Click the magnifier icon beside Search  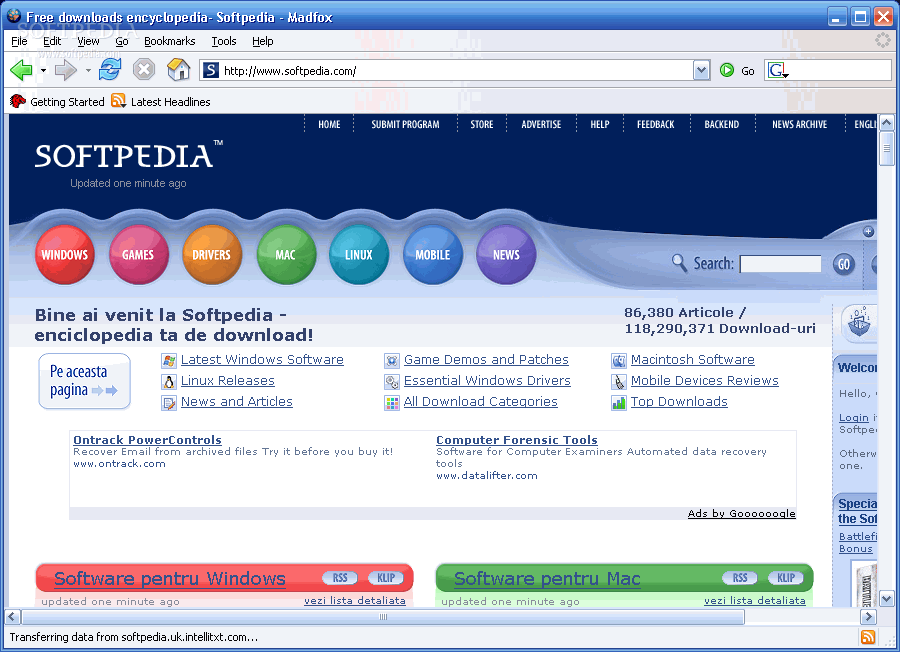(x=679, y=263)
